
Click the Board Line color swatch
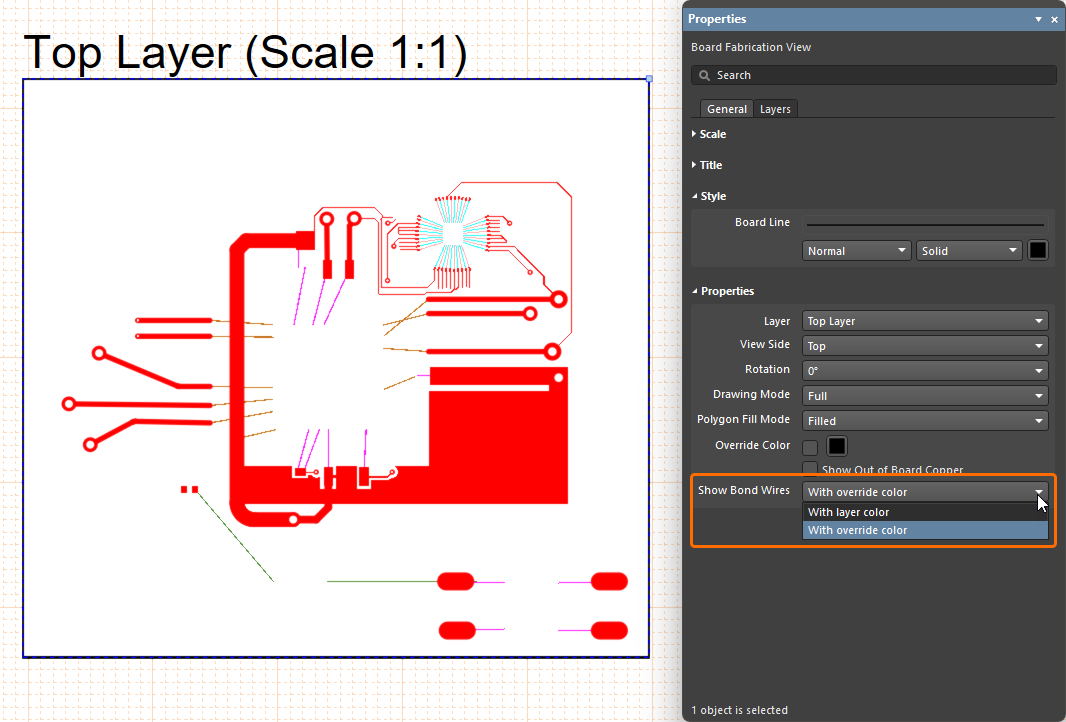tap(1038, 251)
